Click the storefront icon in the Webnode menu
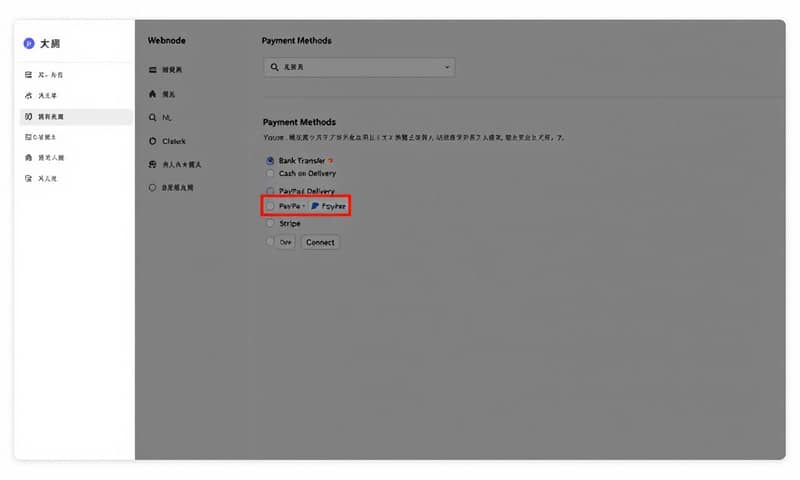 (152, 164)
